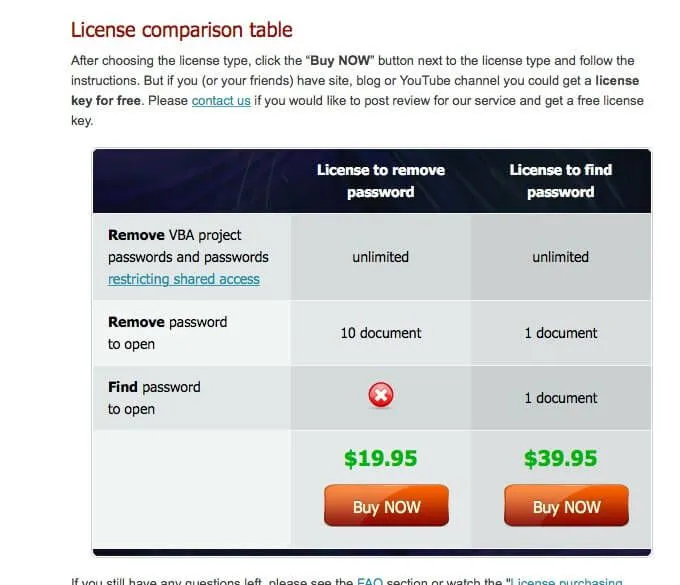Click Buy NOW under $19.95

[x=386, y=506]
